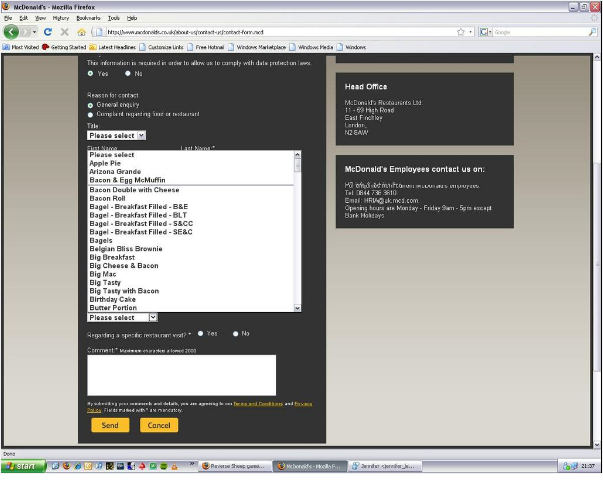Bookmark this page with the star icon
The width and height of the screenshot is (603, 481).
coord(461,32)
